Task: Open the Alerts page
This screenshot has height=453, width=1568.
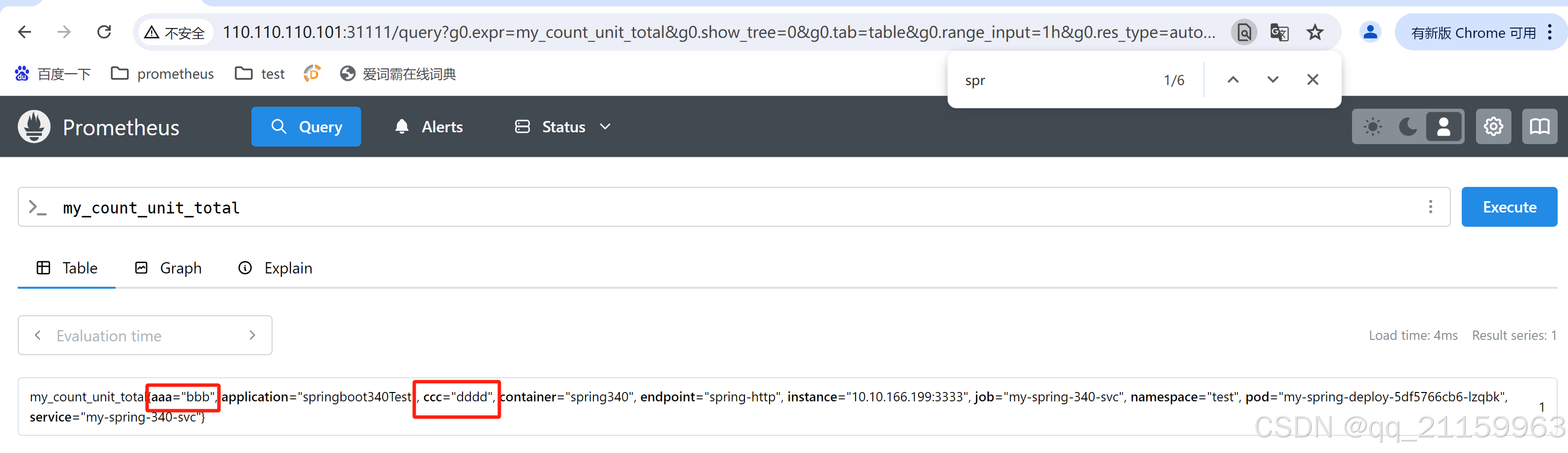Action: 429,126
